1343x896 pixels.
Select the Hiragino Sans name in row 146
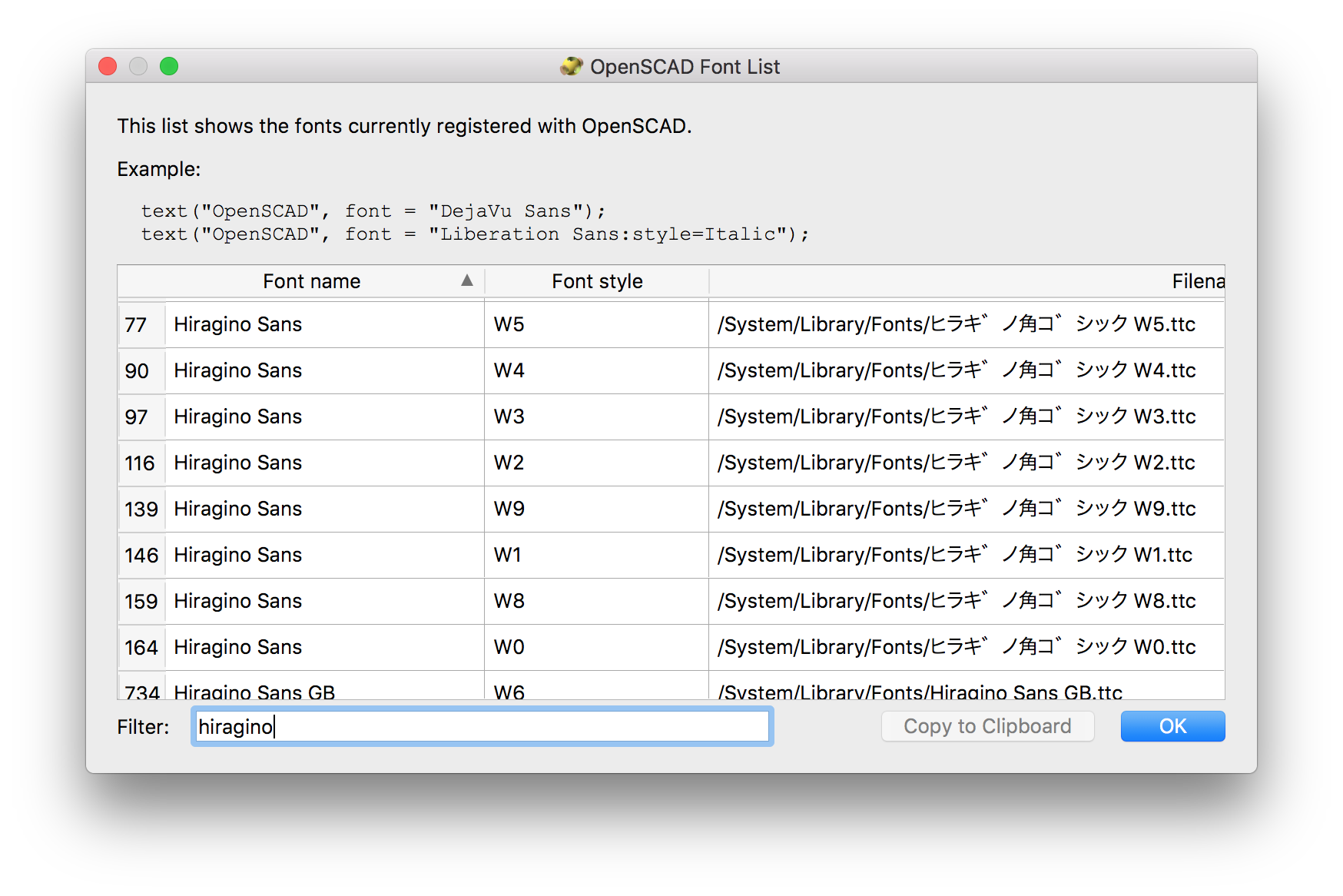[x=325, y=556]
